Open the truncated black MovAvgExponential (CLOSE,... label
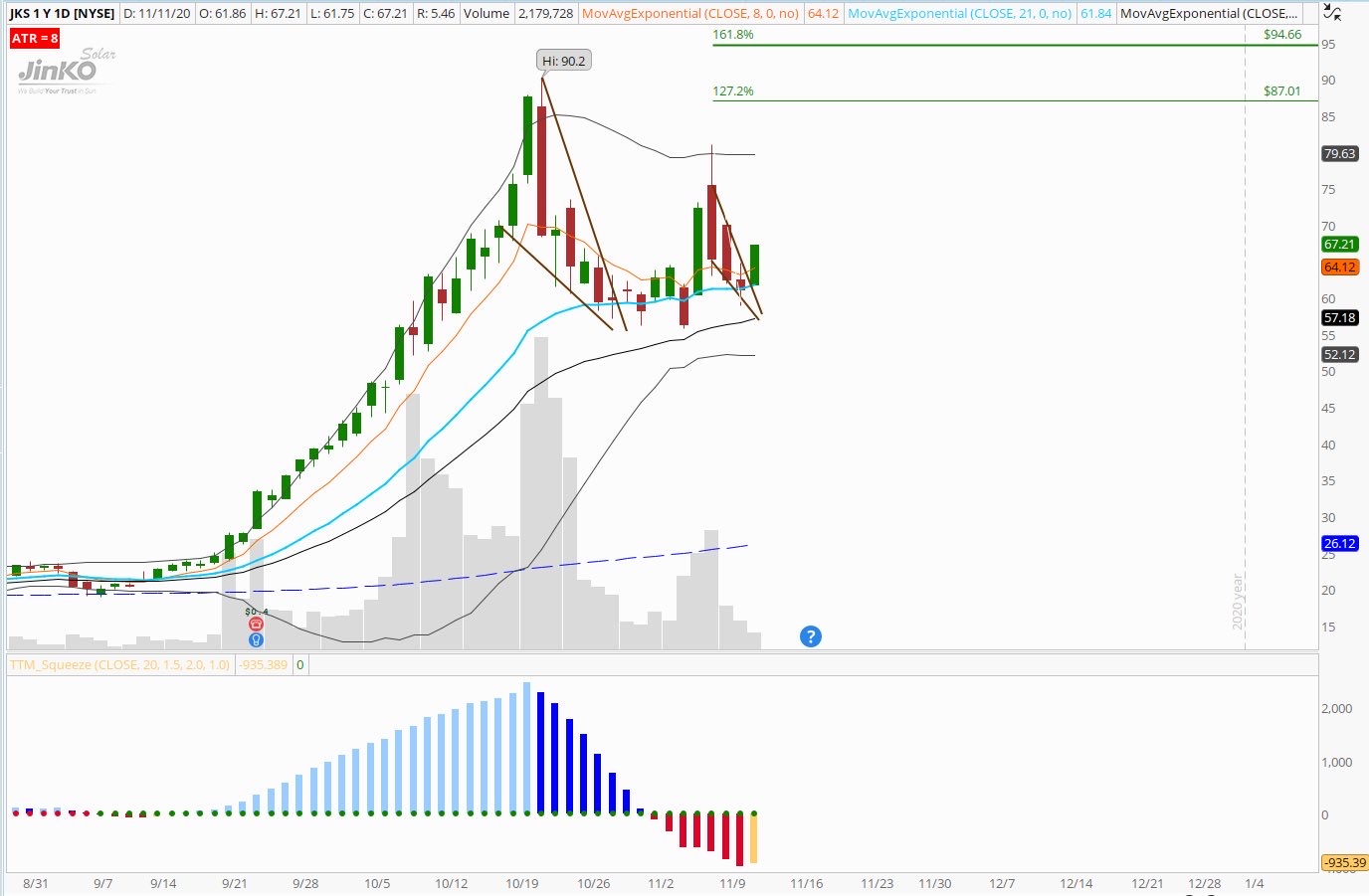Viewport: 1369px width, 896px height. pos(1209,13)
